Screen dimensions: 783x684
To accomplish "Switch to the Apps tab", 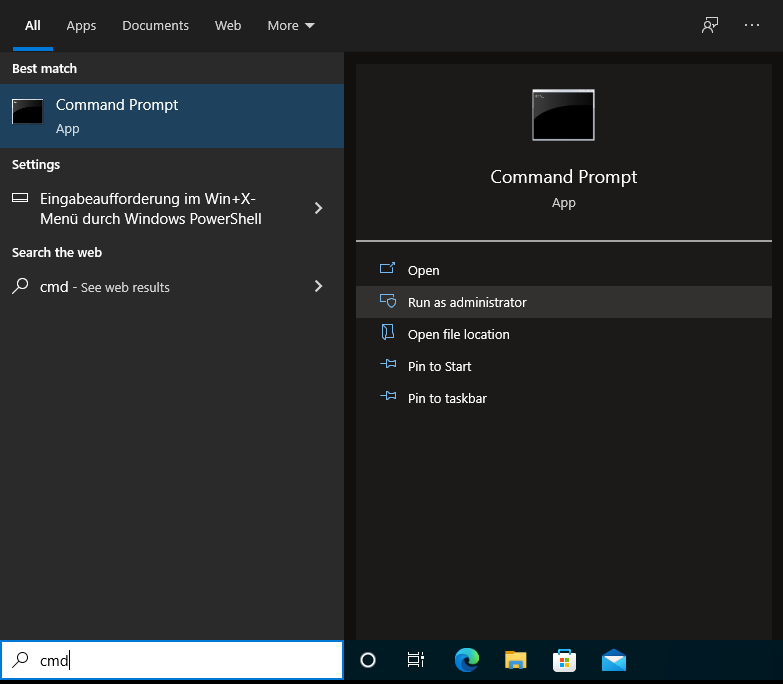I will coord(81,25).
